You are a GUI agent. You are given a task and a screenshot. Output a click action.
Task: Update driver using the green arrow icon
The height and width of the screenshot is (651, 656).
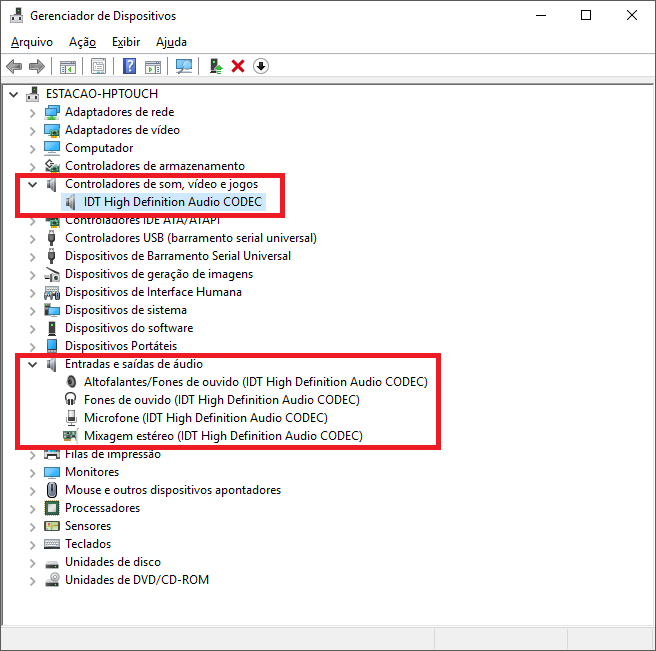215,66
